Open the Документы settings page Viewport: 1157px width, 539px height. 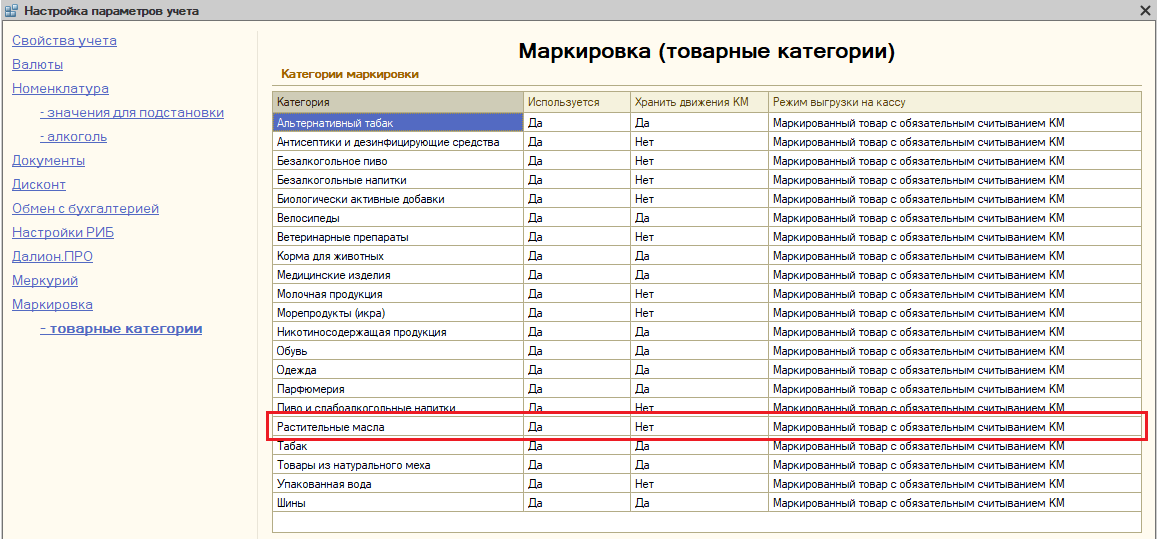(48, 161)
